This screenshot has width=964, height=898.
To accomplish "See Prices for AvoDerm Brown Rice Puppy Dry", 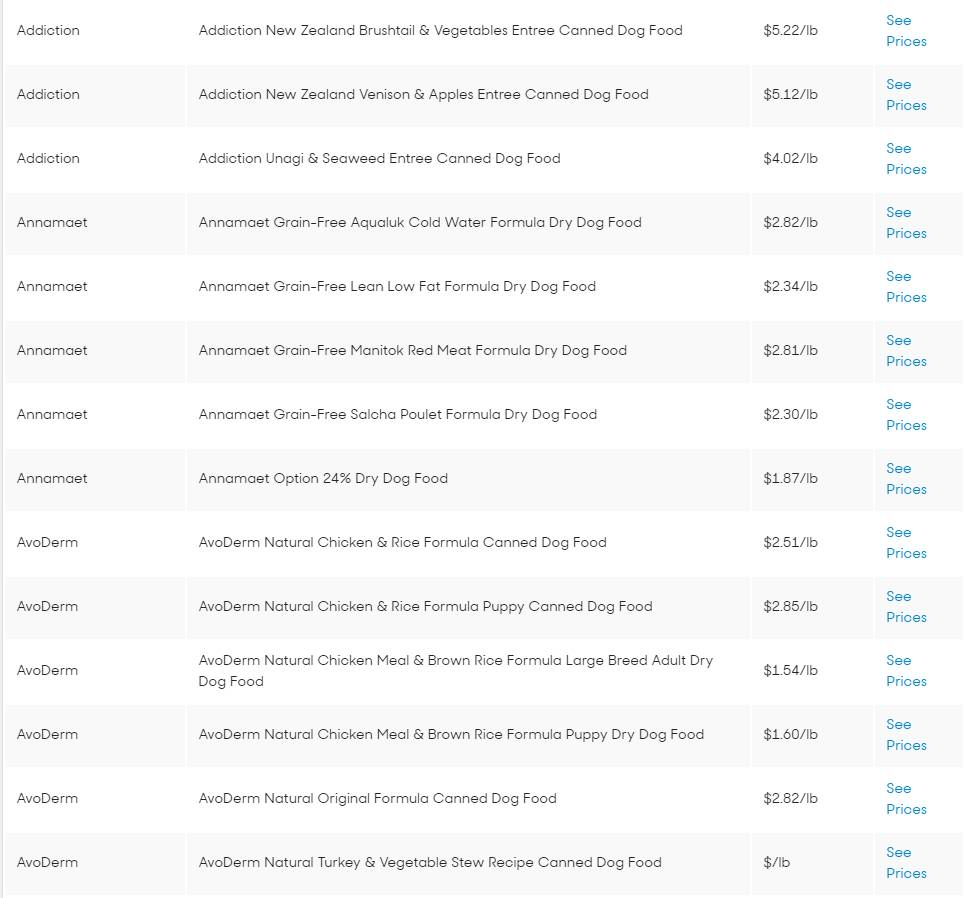I will click(x=906, y=734).
